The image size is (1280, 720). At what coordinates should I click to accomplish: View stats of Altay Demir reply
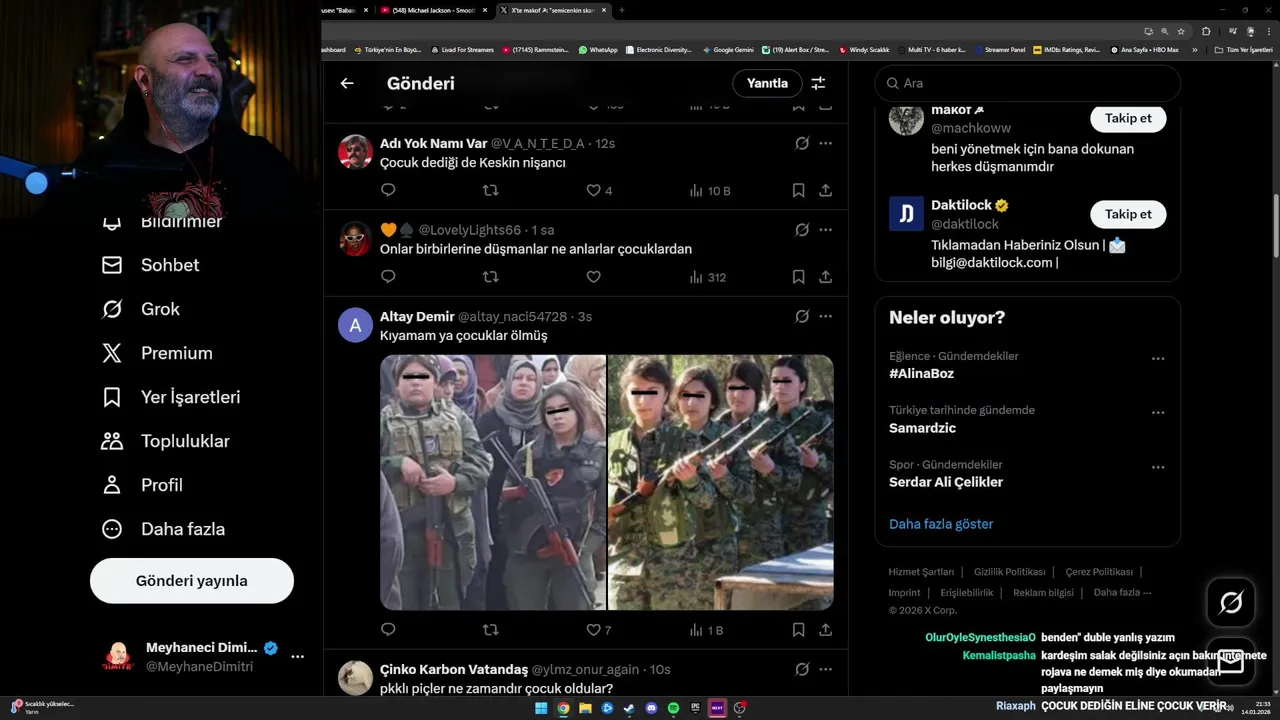[x=706, y=630]
